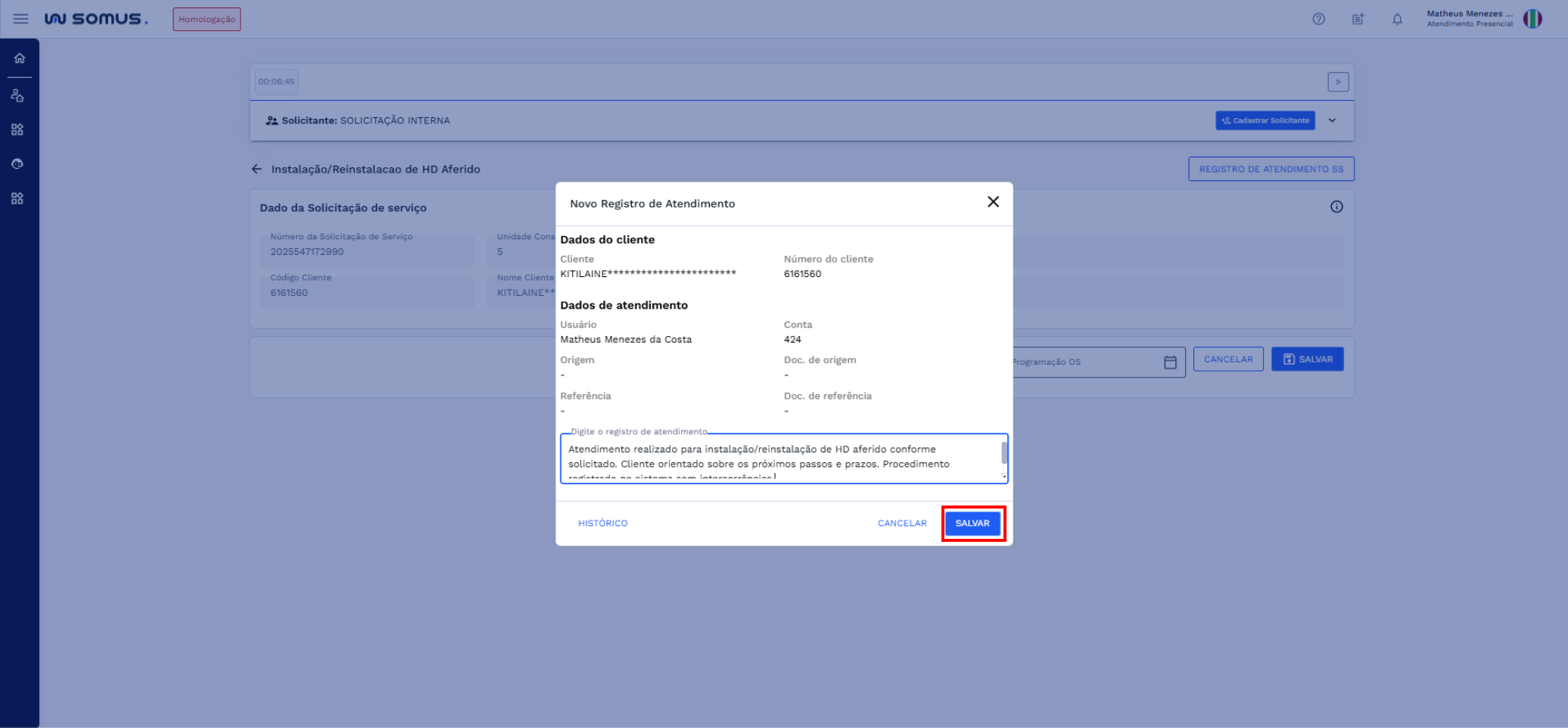Open the calendar icon in Programação OS
1568x728 pixels.
1170,362
